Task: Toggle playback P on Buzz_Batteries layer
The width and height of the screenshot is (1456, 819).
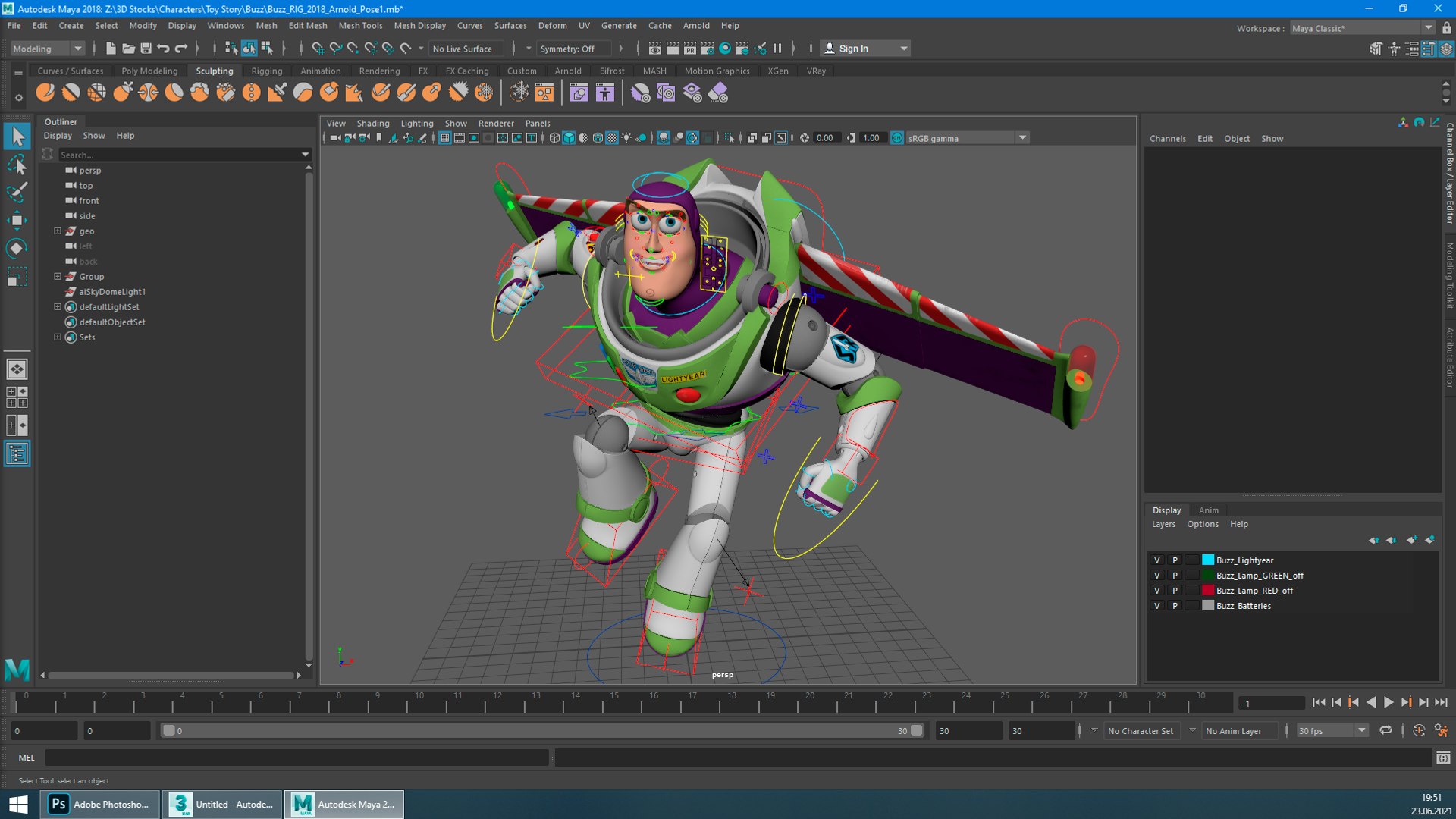Action: pos(1175,606)
